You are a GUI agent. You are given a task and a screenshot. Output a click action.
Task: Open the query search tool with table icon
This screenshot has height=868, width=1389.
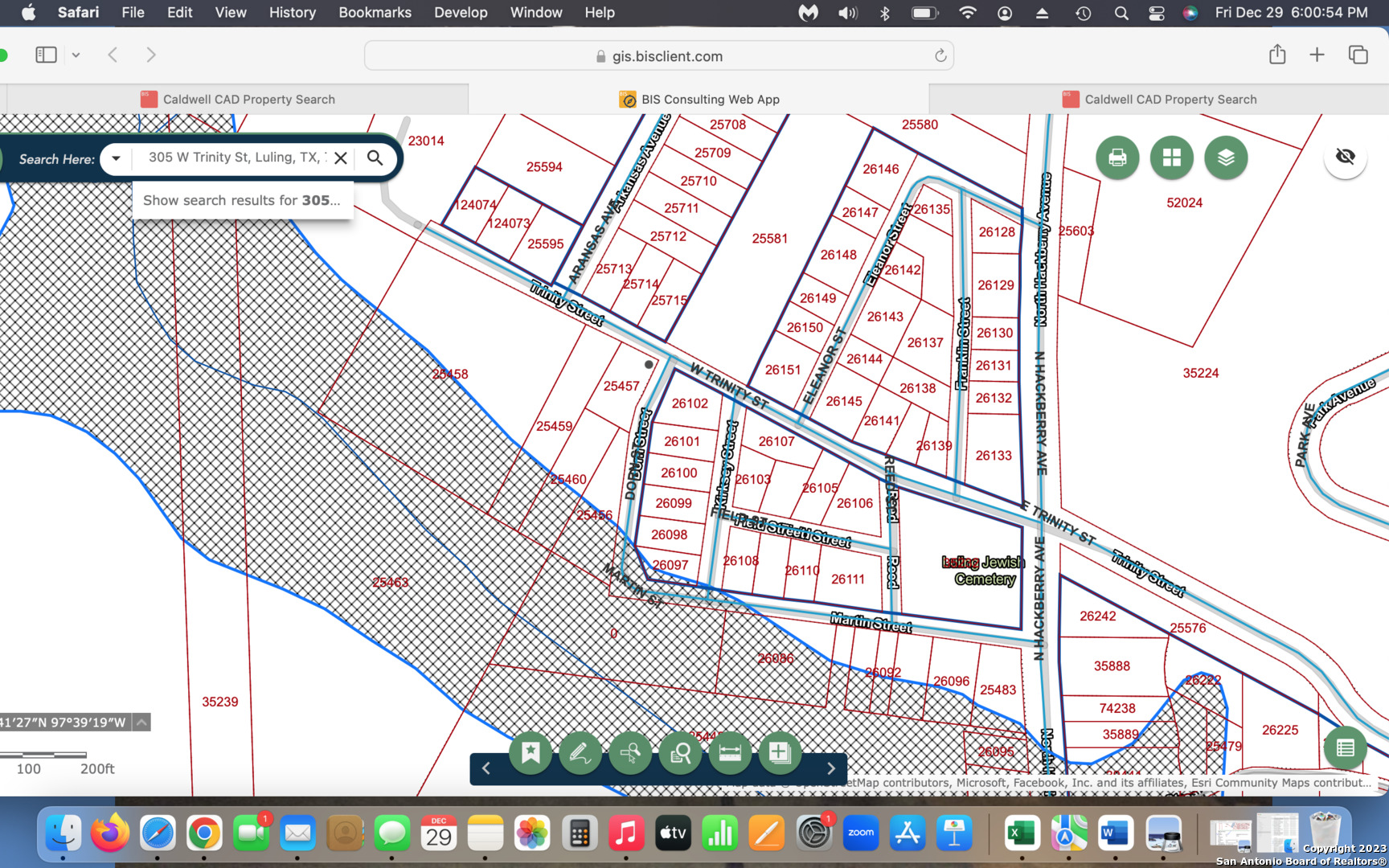pyautogui.click(x=680, y=753)
